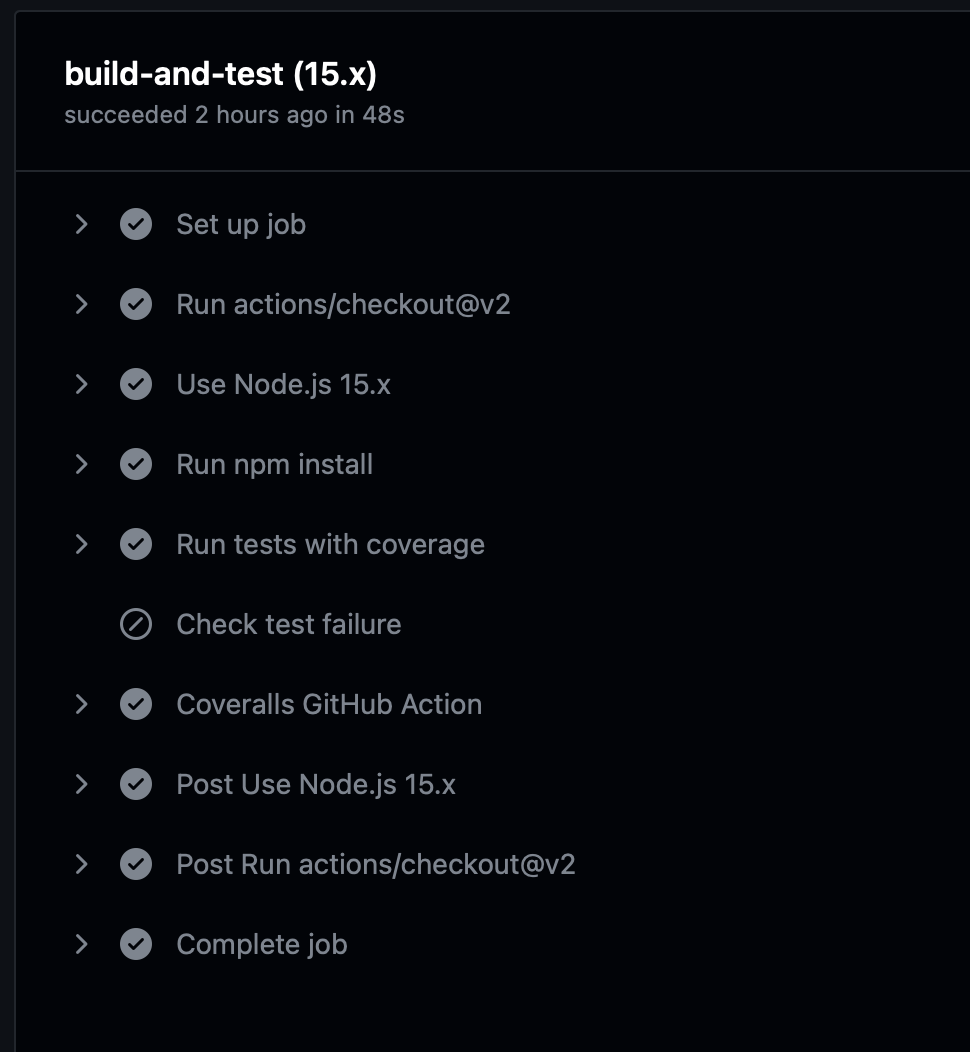
Task: Click the build-and-test (15.x) job title
Action: coord(220,74)
